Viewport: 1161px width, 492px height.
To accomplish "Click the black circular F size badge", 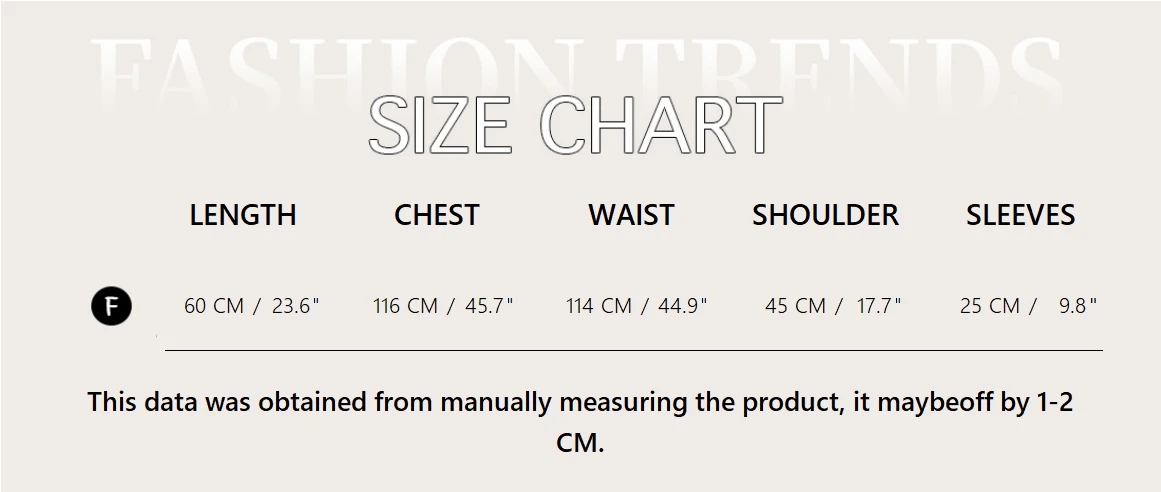I will 111,306.
